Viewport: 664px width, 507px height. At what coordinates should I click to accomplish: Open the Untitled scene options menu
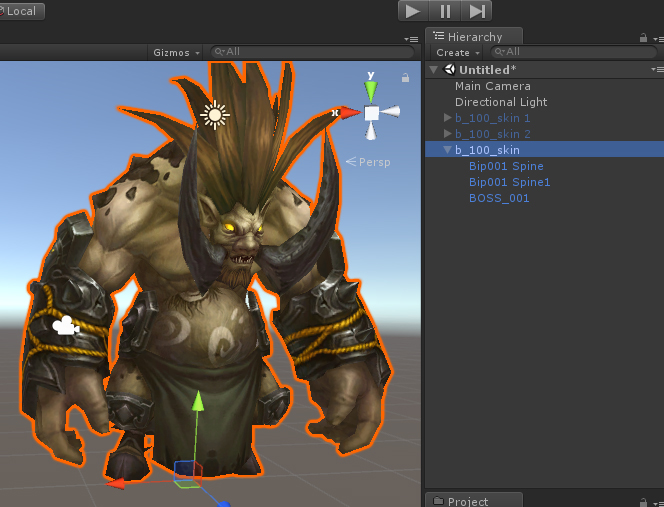coord(657,69)
